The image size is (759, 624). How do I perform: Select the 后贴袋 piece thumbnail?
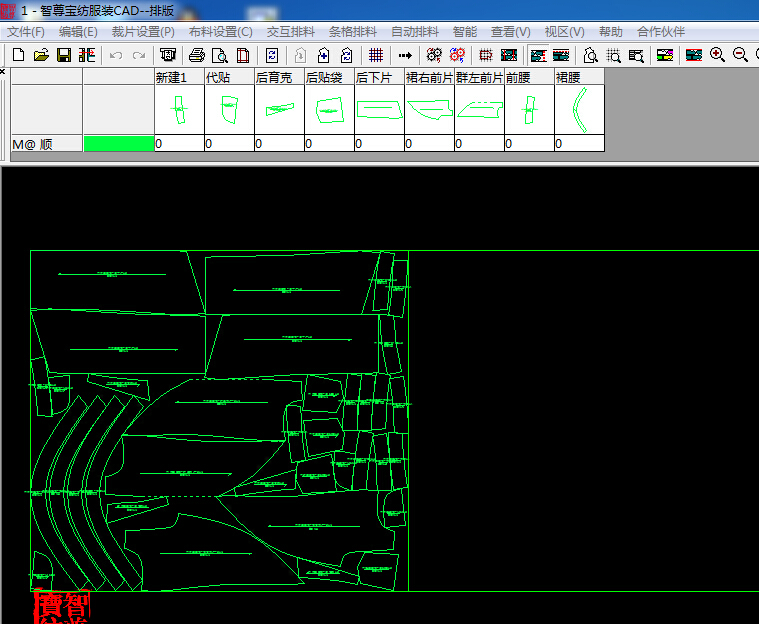coord(329,110)
